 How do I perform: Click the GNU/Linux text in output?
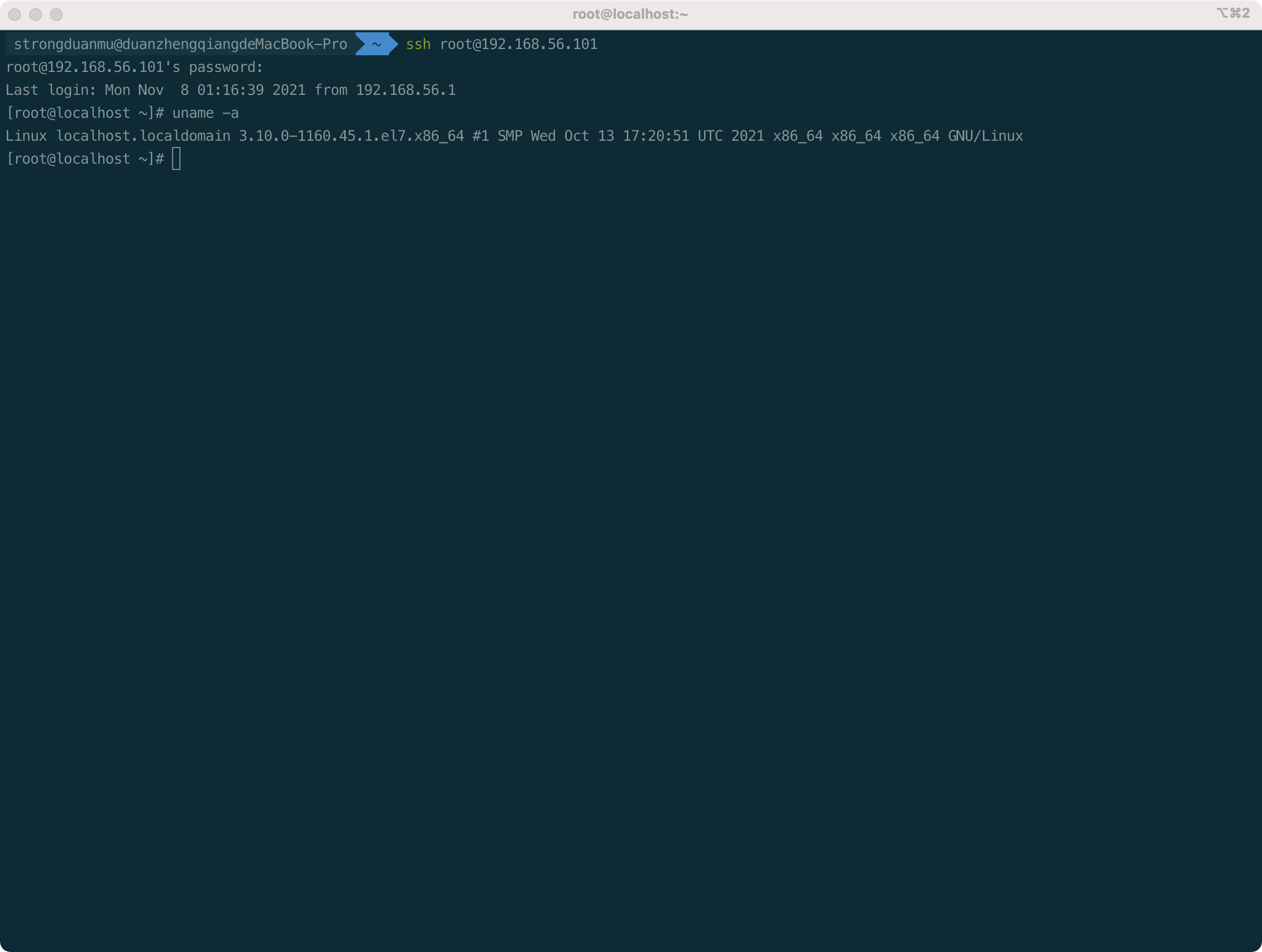(x=985, y=136)
